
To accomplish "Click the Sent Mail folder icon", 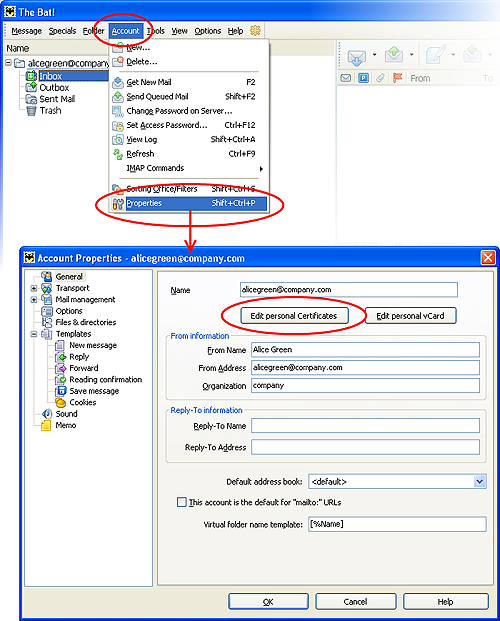I will click(x=31, y=99).
